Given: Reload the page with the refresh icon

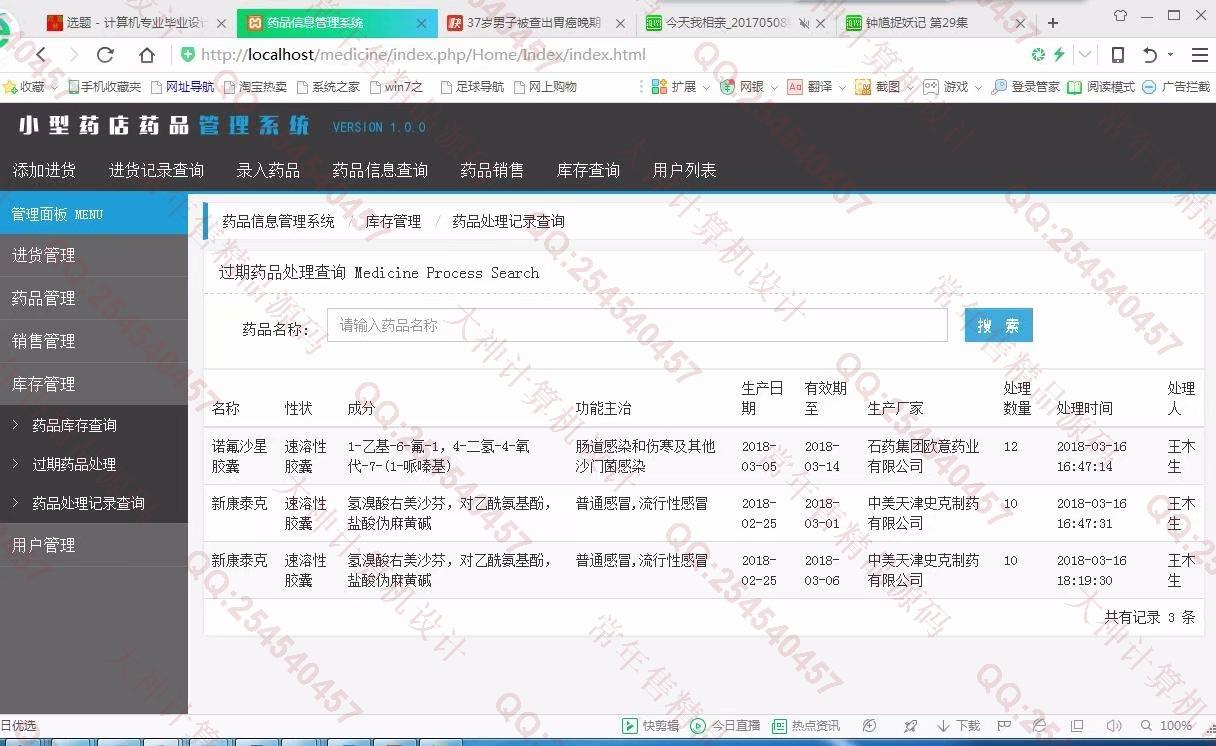Looking at the screenshot, I should point(105,55).
